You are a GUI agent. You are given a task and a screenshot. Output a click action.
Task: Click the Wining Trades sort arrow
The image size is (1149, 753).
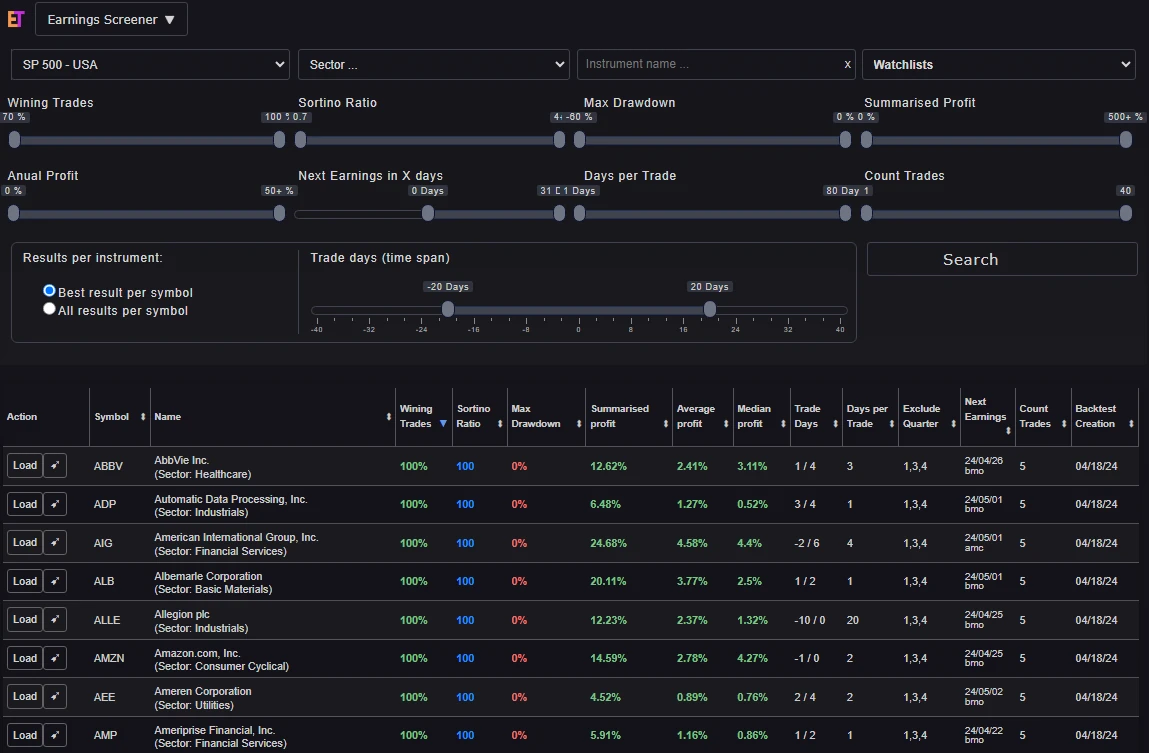tap(443, 424)
